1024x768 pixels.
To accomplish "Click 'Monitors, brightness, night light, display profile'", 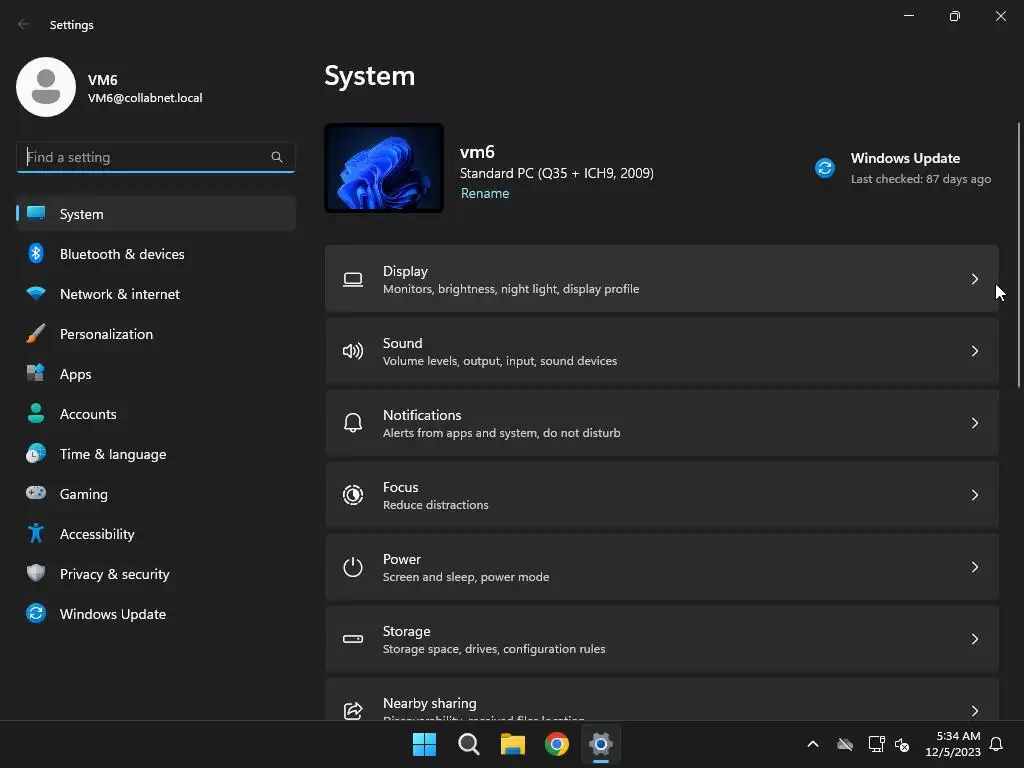I will point(511,289).
